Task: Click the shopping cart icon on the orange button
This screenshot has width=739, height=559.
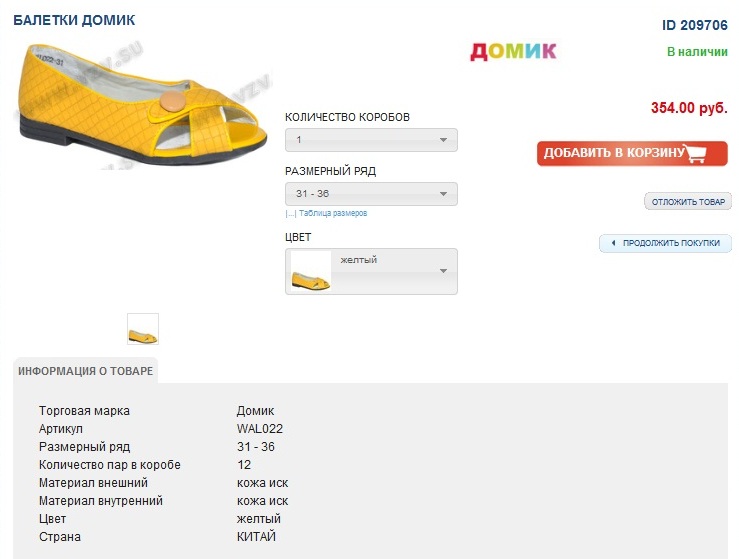Action: coord(706,153)
